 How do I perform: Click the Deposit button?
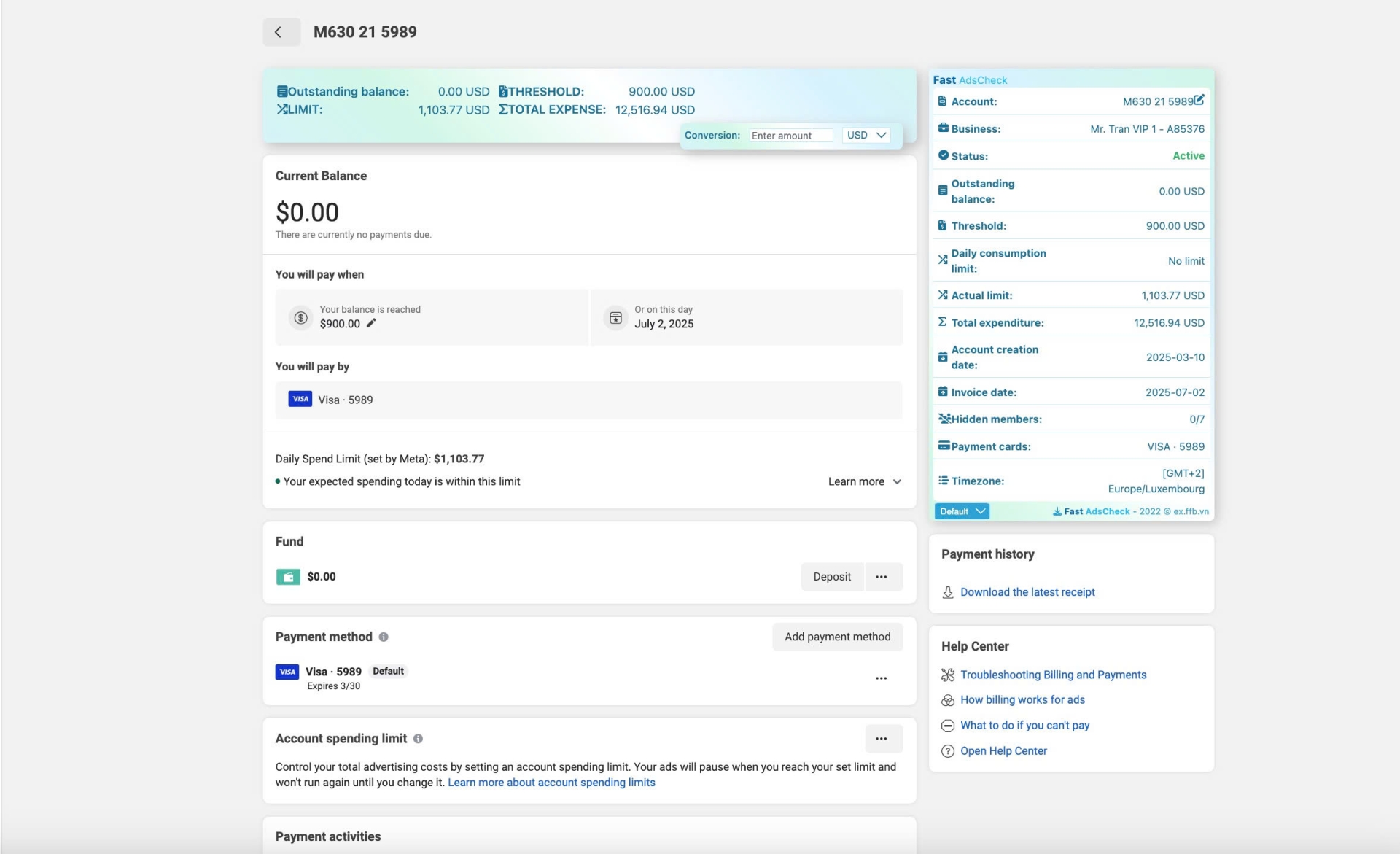[x=832, y=576]
